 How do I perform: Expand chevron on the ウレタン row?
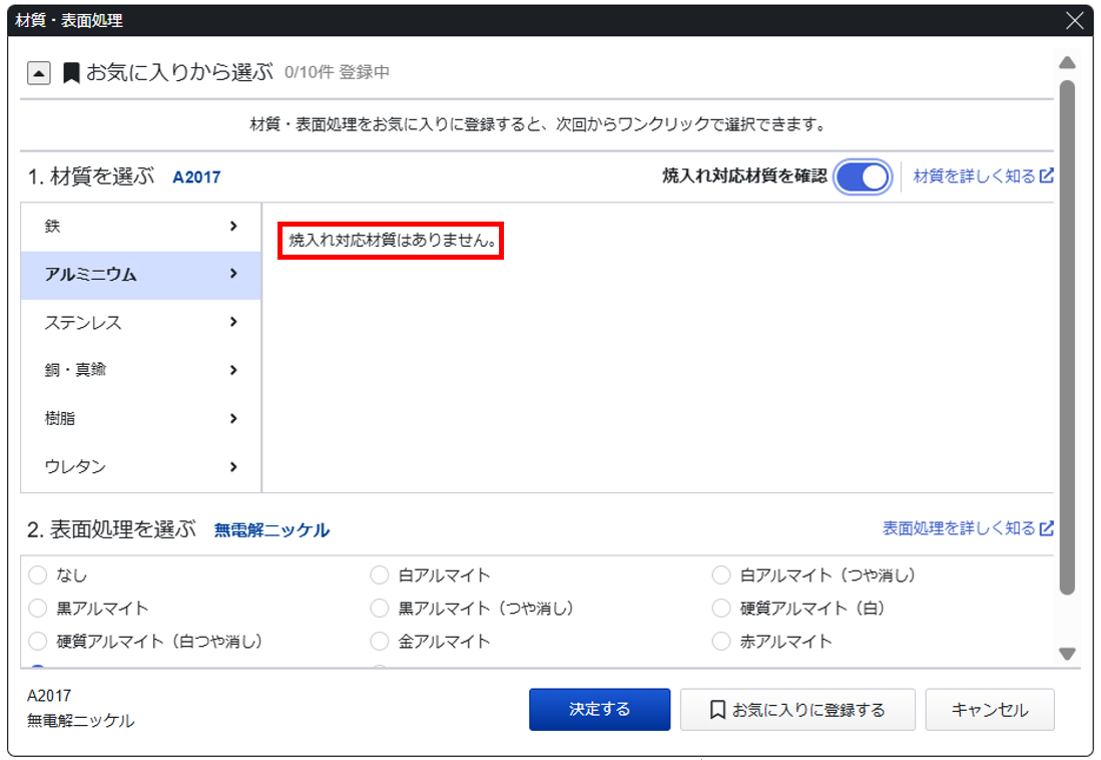point(234,467)
